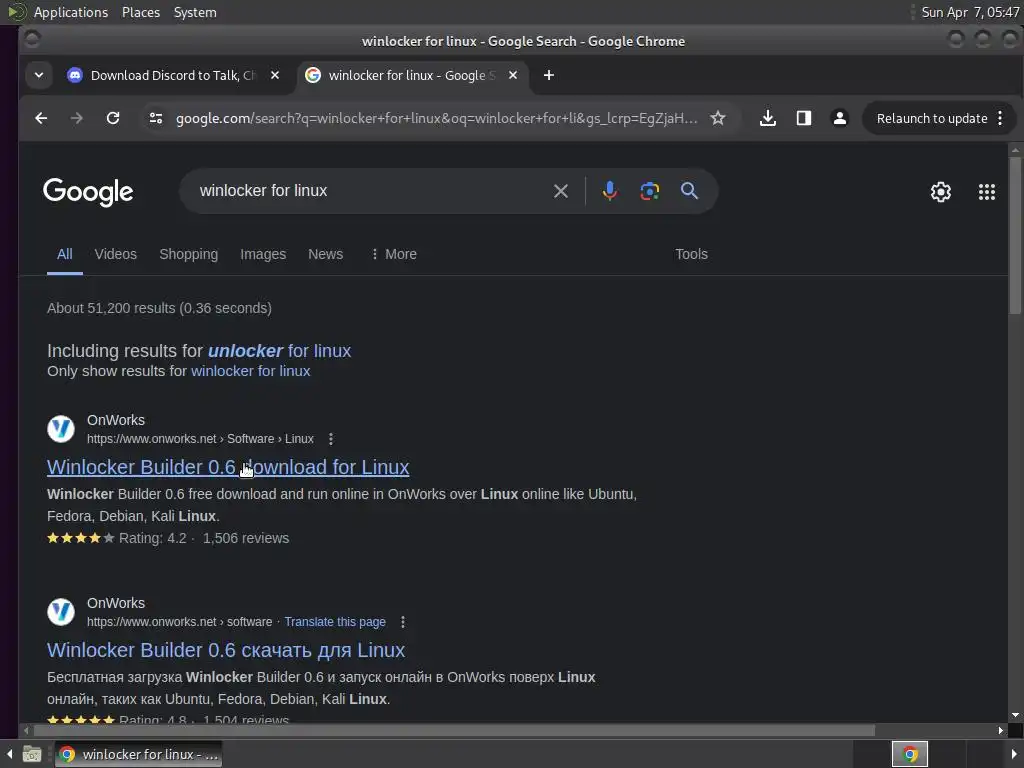Open Winlocker Builder 0.6 скачать для Linux
Viewport: 1024px width, 768px height.
226,650
